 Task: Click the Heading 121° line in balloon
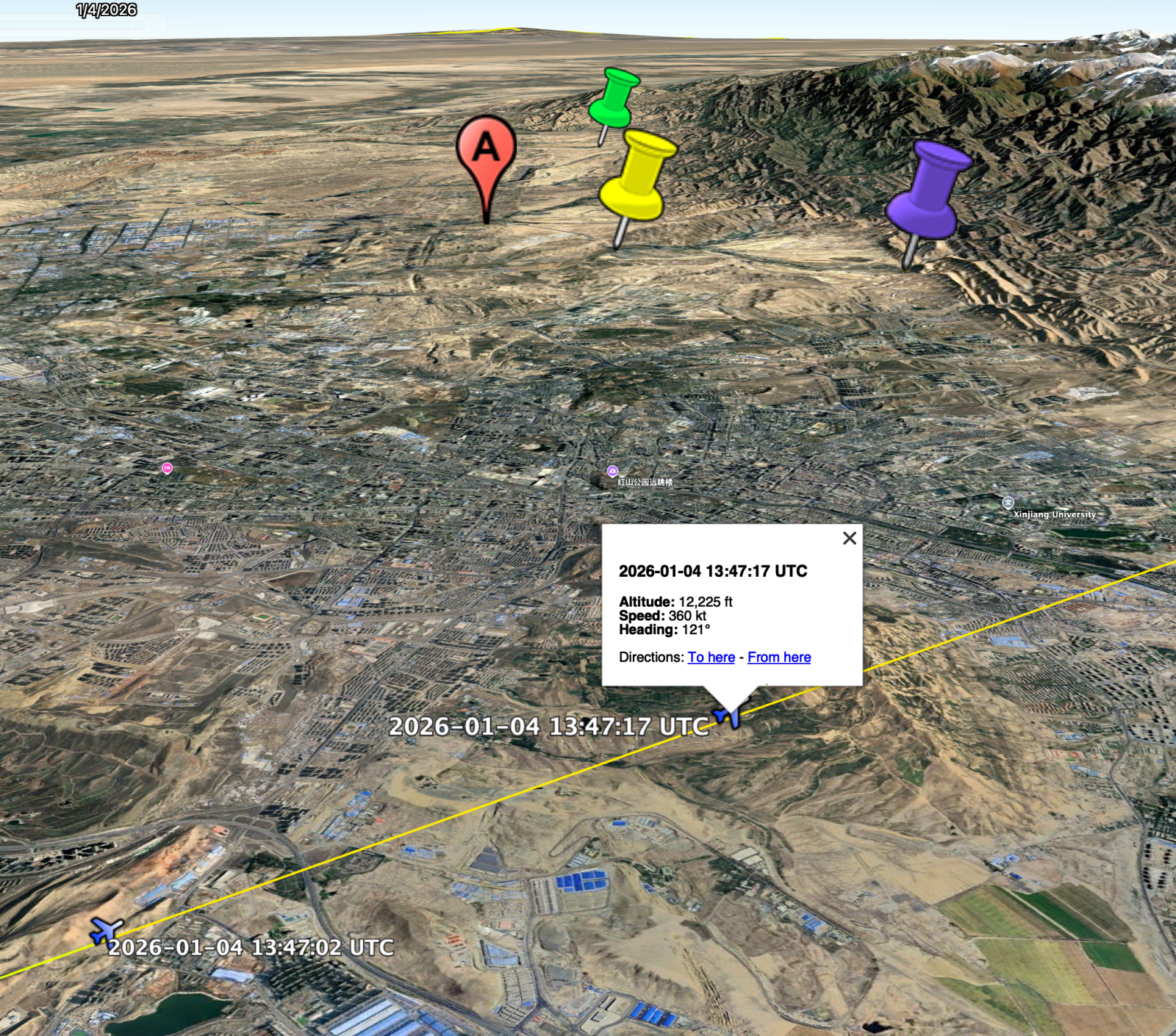coord(664,630)
